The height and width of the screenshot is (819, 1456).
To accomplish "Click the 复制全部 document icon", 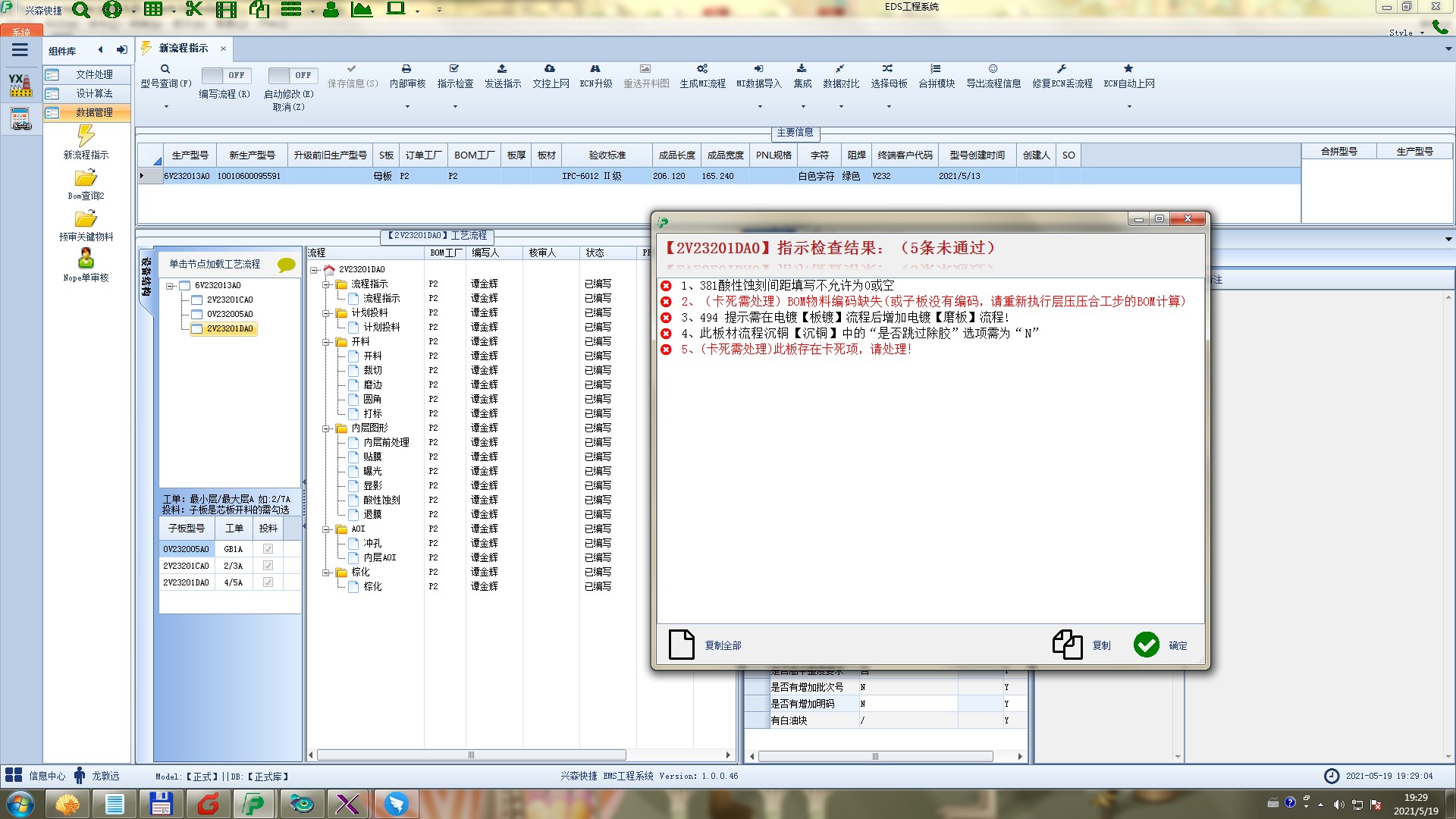I will coord(681,645).
